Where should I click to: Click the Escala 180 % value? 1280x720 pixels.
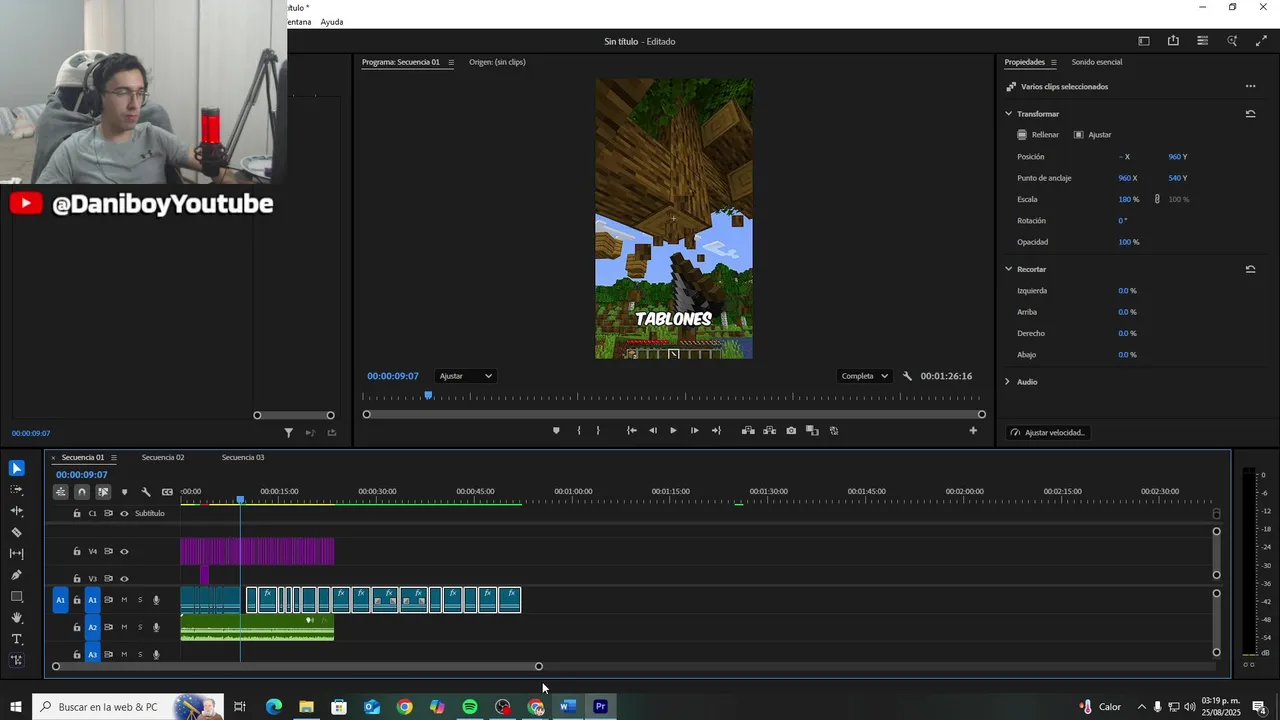(1128, 199)
